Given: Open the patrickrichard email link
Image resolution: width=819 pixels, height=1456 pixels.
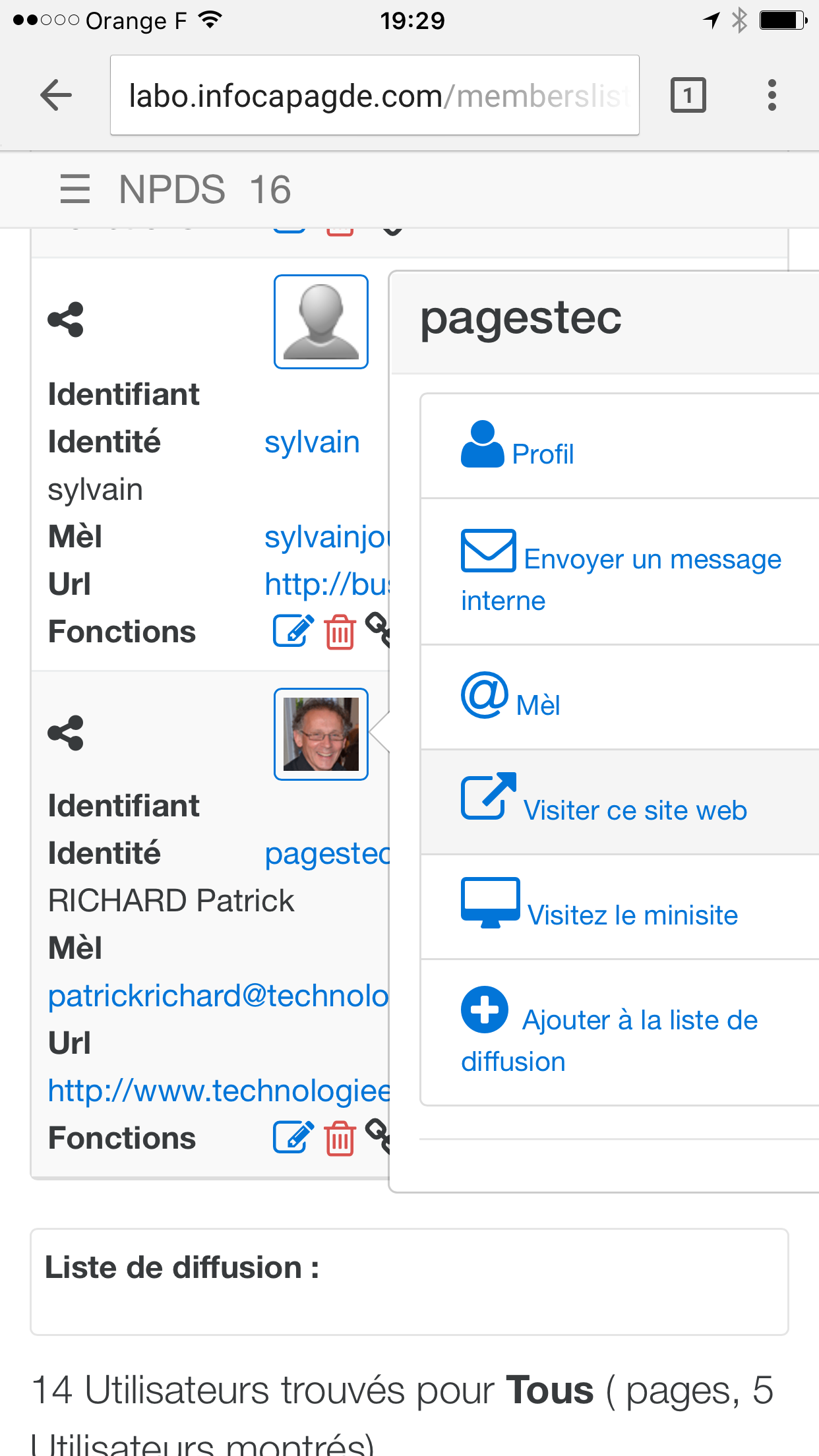Looking at the screenshot, I should point(218,996).
